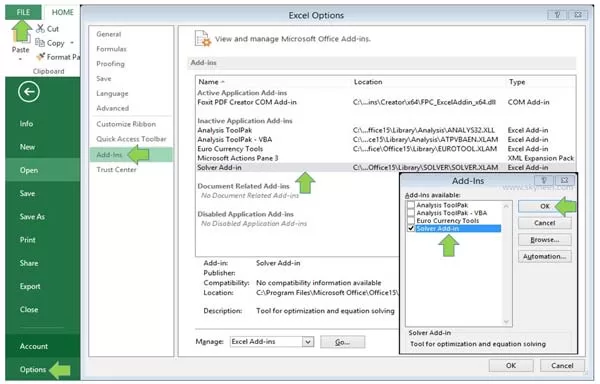Open Save category in Excel Options

pyautogui.click(x=131, y=78)
